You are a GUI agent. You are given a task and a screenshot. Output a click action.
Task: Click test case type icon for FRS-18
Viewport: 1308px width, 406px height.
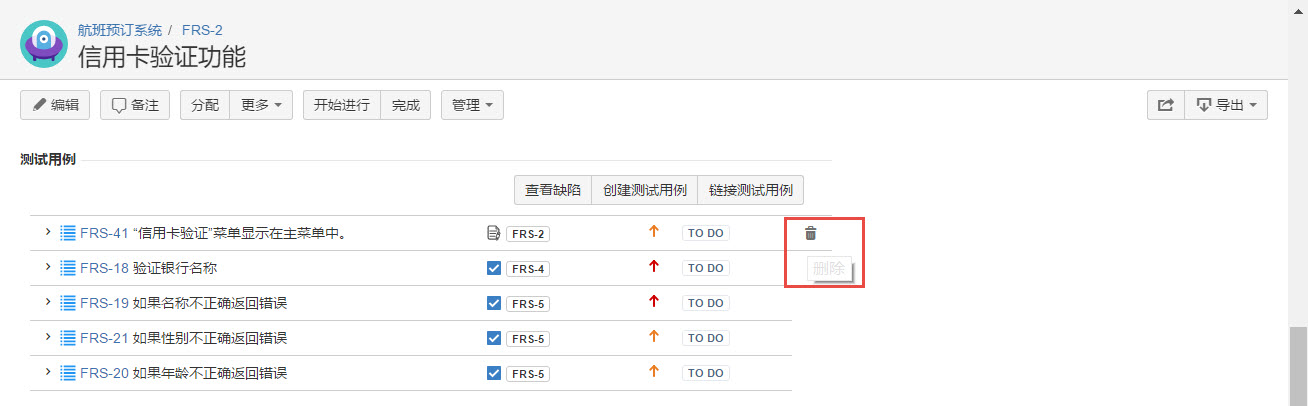click(68, 268)
